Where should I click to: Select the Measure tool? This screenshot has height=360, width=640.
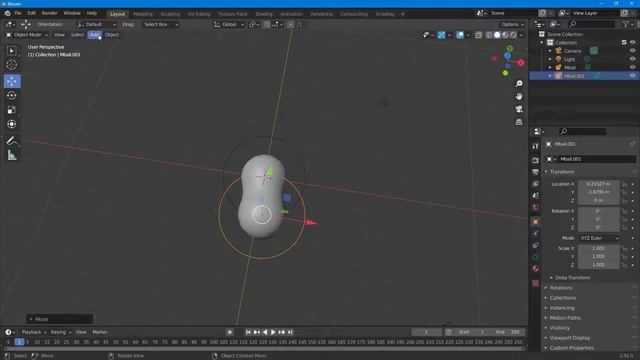12,155
